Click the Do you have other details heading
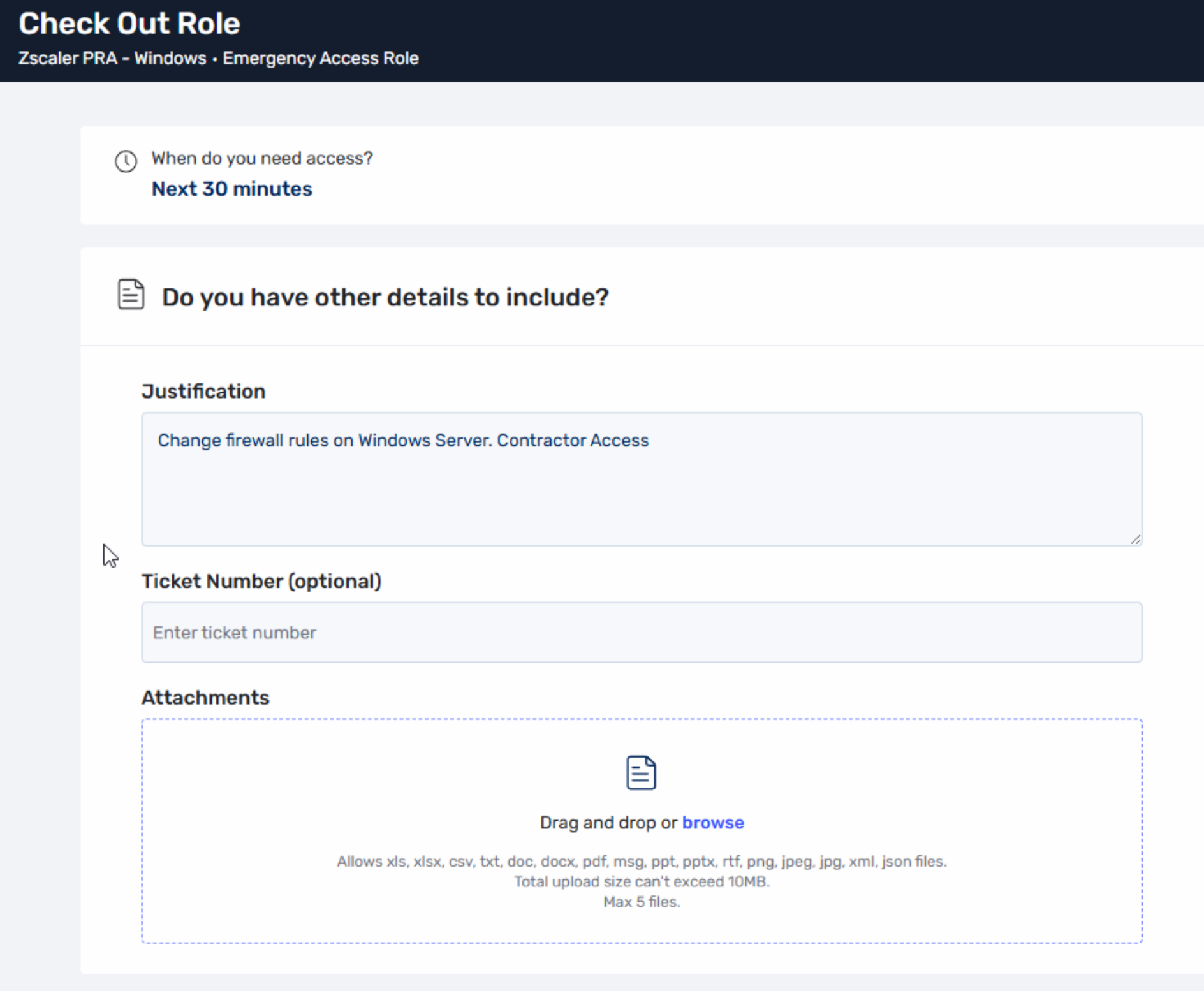The image size is (1204, 991). click(385, 297)
